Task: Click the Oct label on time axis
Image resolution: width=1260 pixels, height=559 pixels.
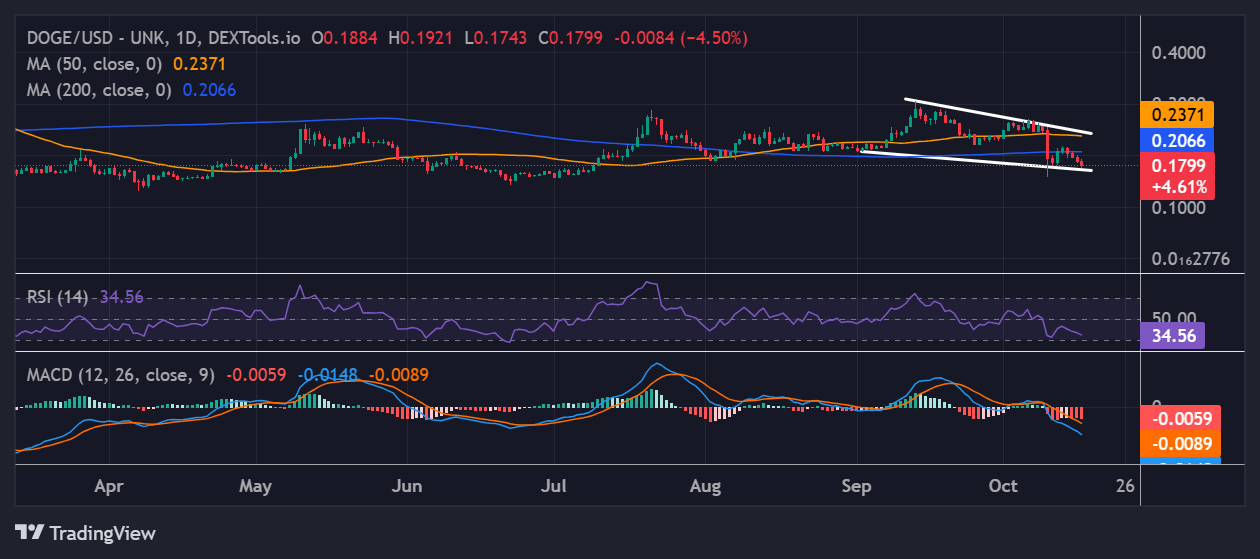Action: pyautogui.click(x=1003, y=486)
